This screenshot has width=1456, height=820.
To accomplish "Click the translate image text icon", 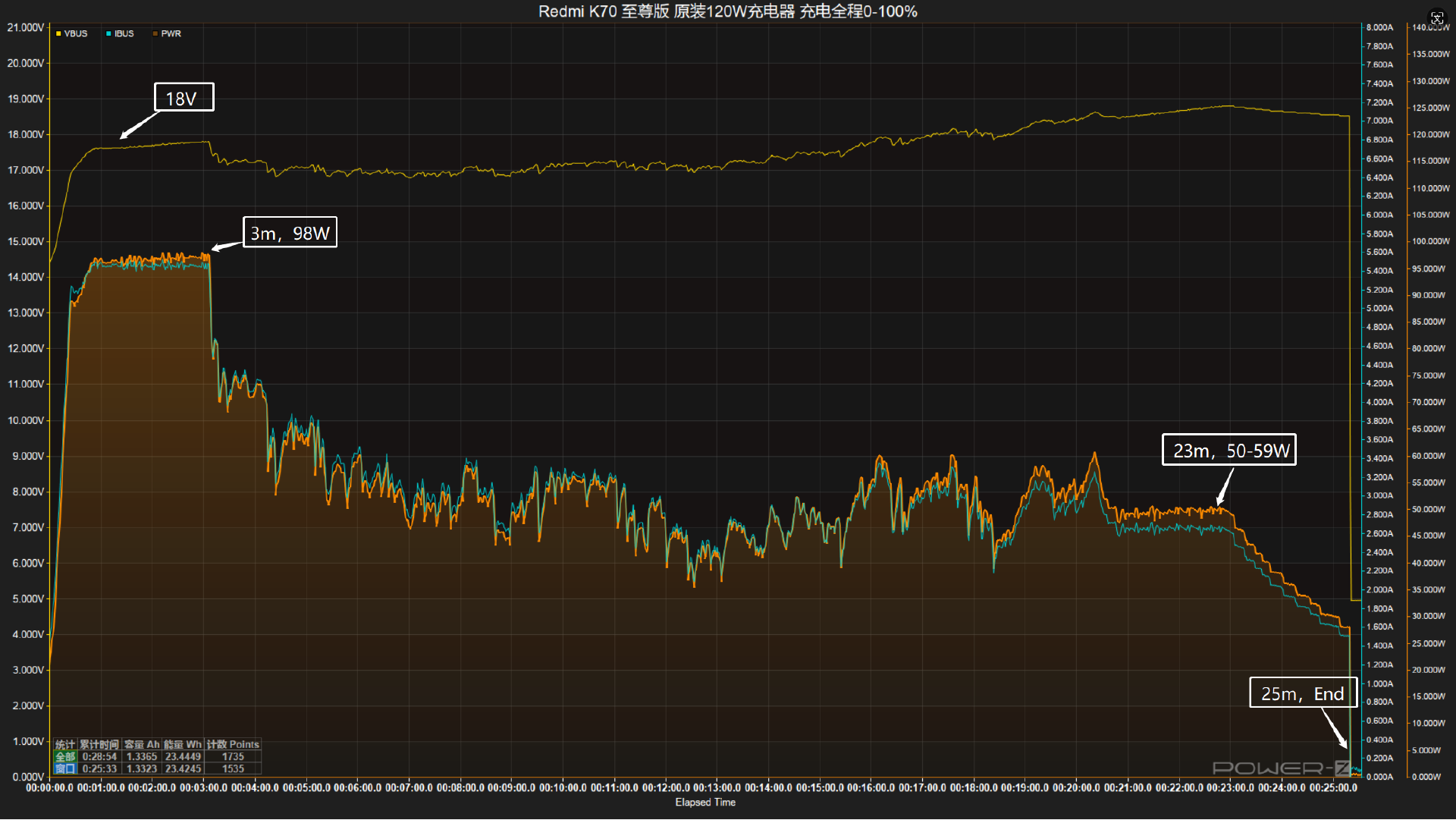I will click(x=1437, y=18).
